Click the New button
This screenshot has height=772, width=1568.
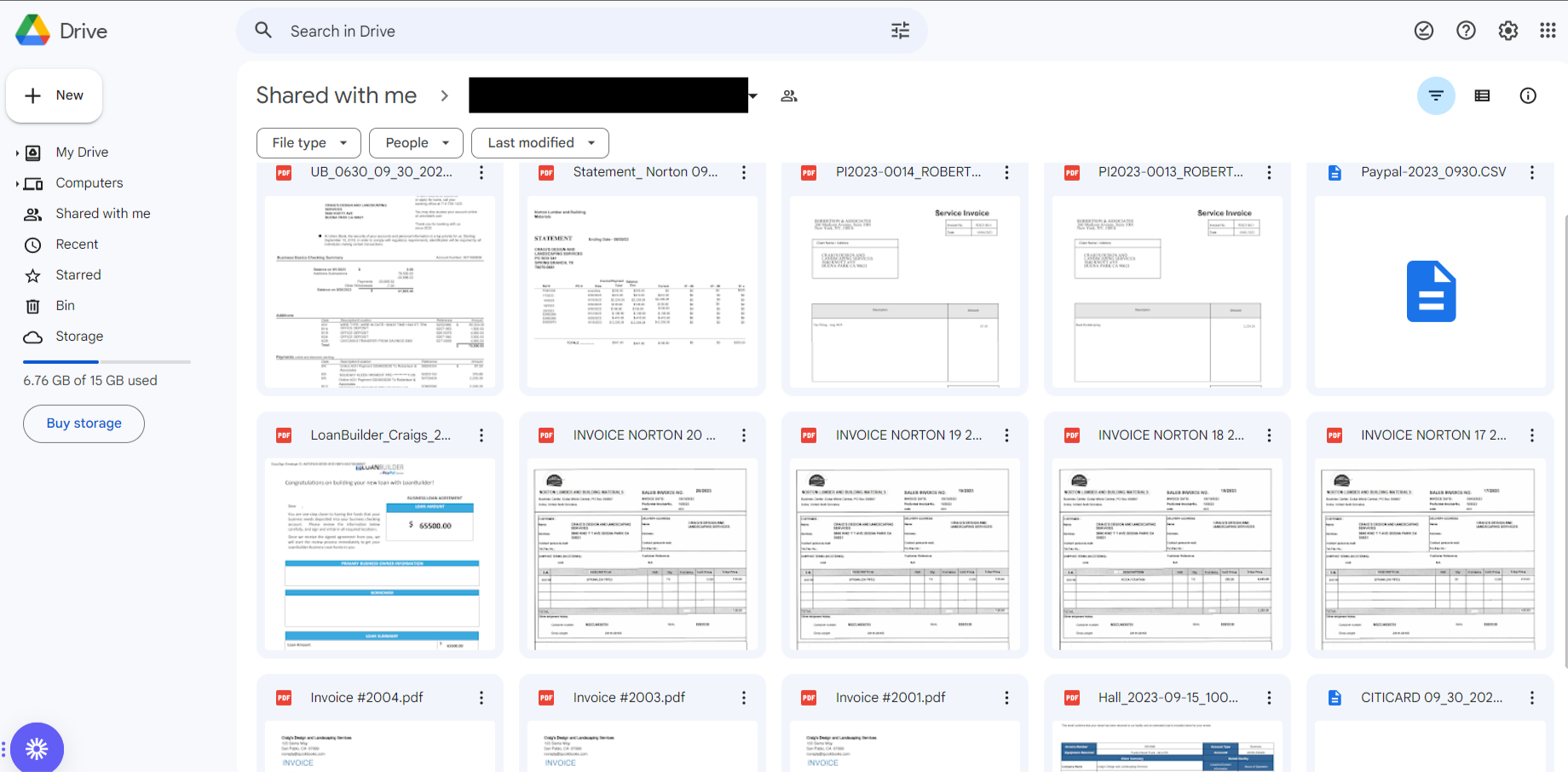tap(55, 95)
